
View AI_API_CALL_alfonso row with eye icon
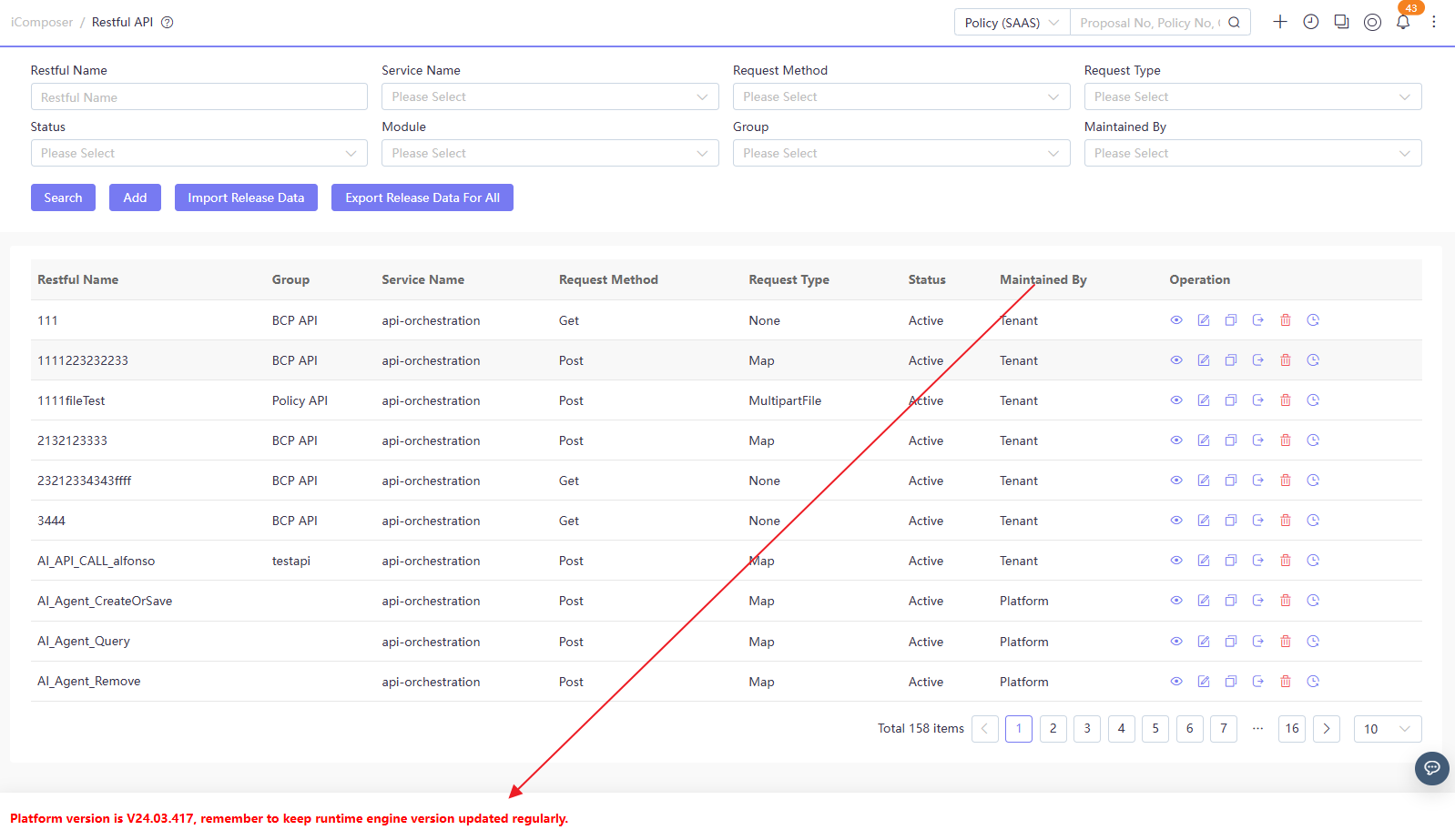tap(1176, 561)
